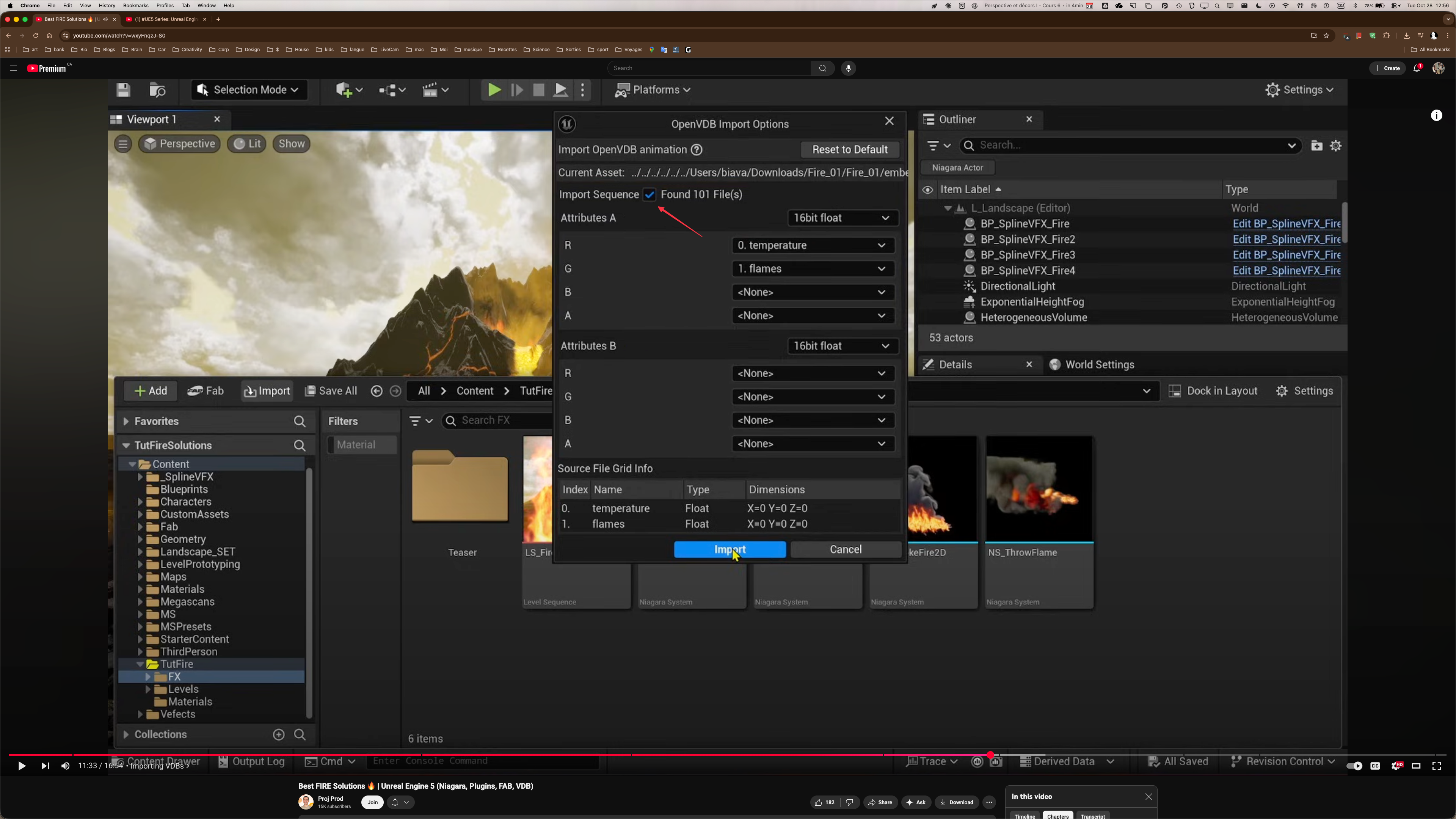Click the red scrubber on the video progress bar
Viewport: 1456px width, 819px height.
[x=990, y=755]
